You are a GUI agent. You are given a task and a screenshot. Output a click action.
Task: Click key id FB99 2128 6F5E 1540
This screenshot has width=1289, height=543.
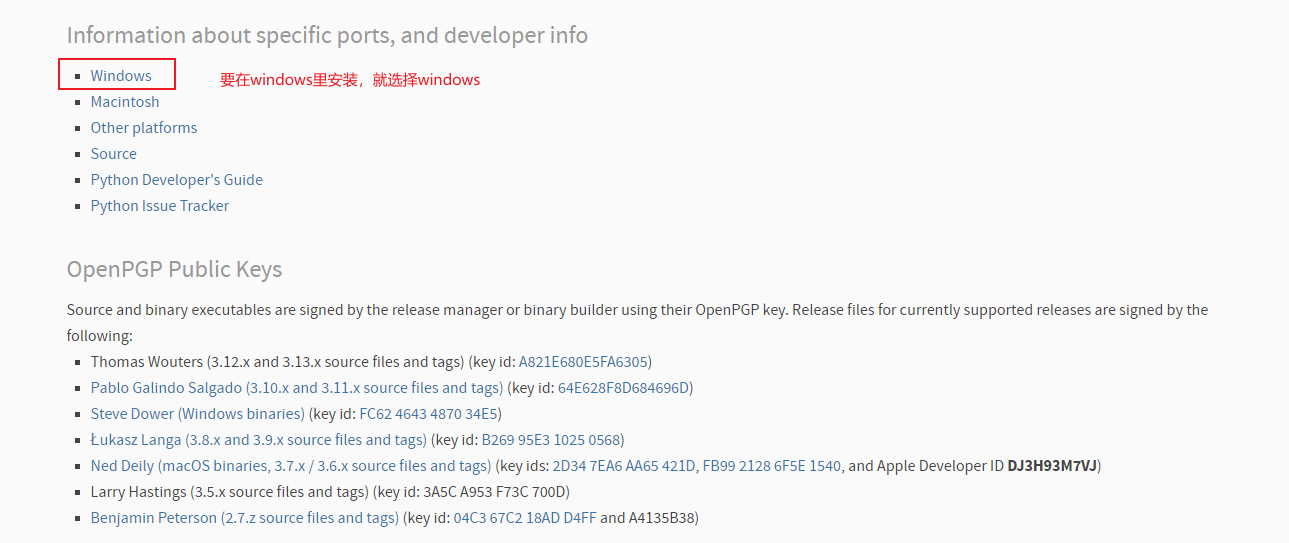pos(772,466)
